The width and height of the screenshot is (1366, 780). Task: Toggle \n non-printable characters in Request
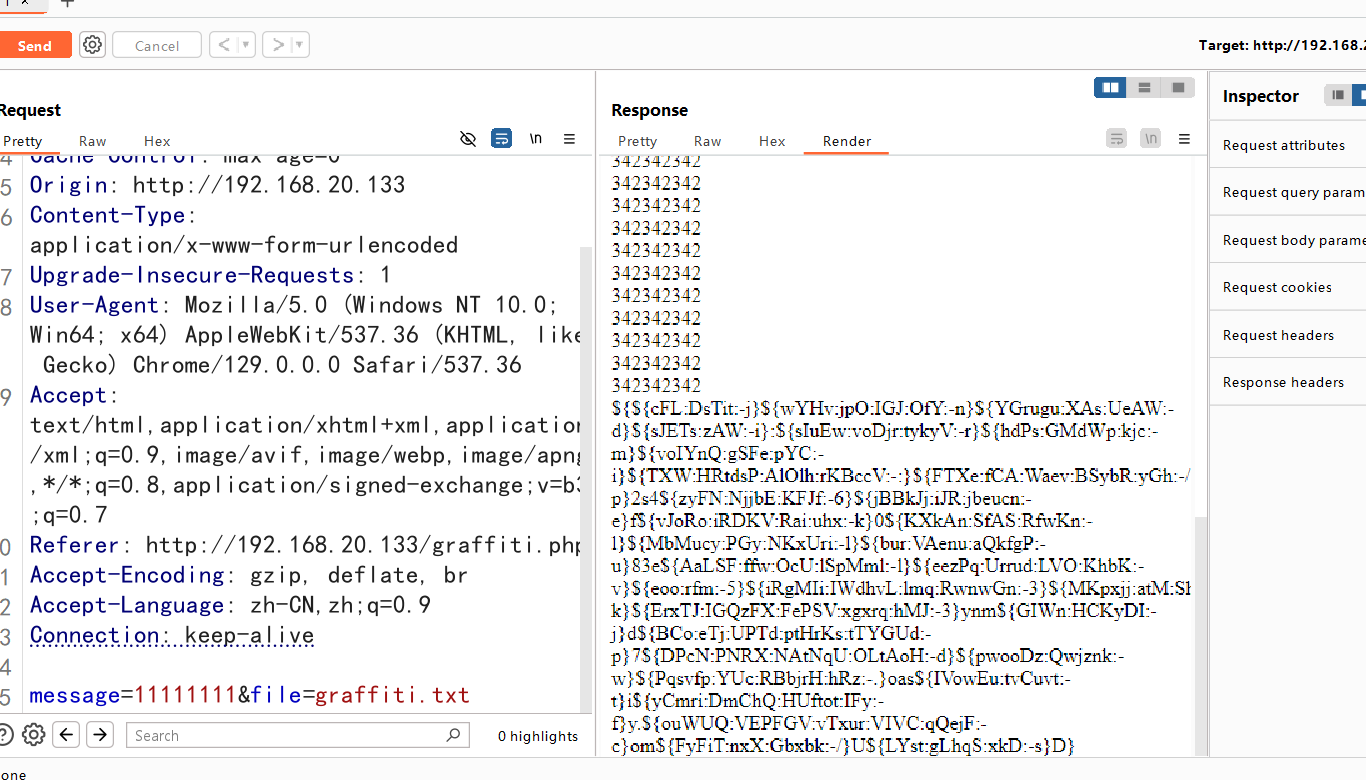[x=536, y=139]
